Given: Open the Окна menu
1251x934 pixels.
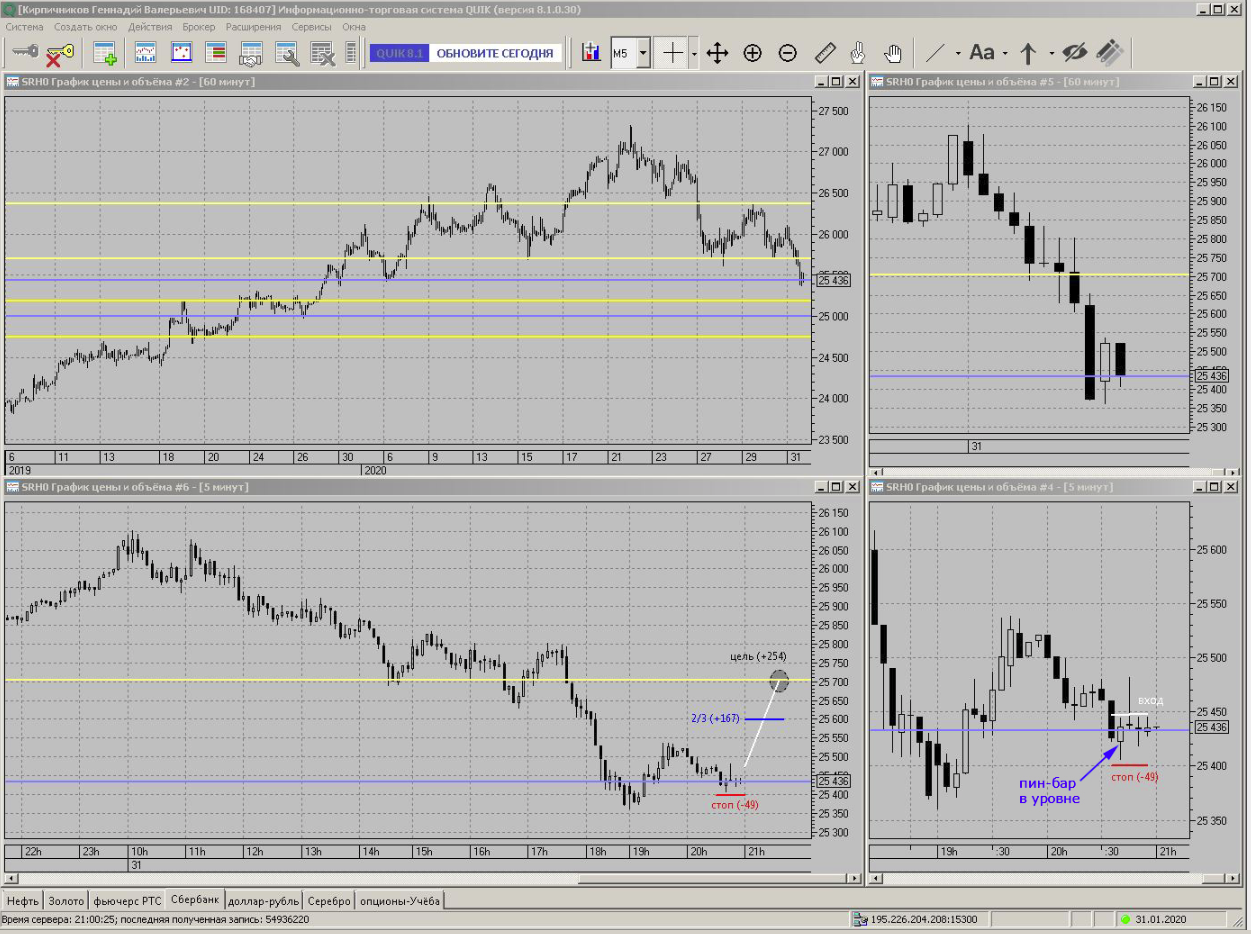Looking at the screenshot, I should click(x=354, y=27).
